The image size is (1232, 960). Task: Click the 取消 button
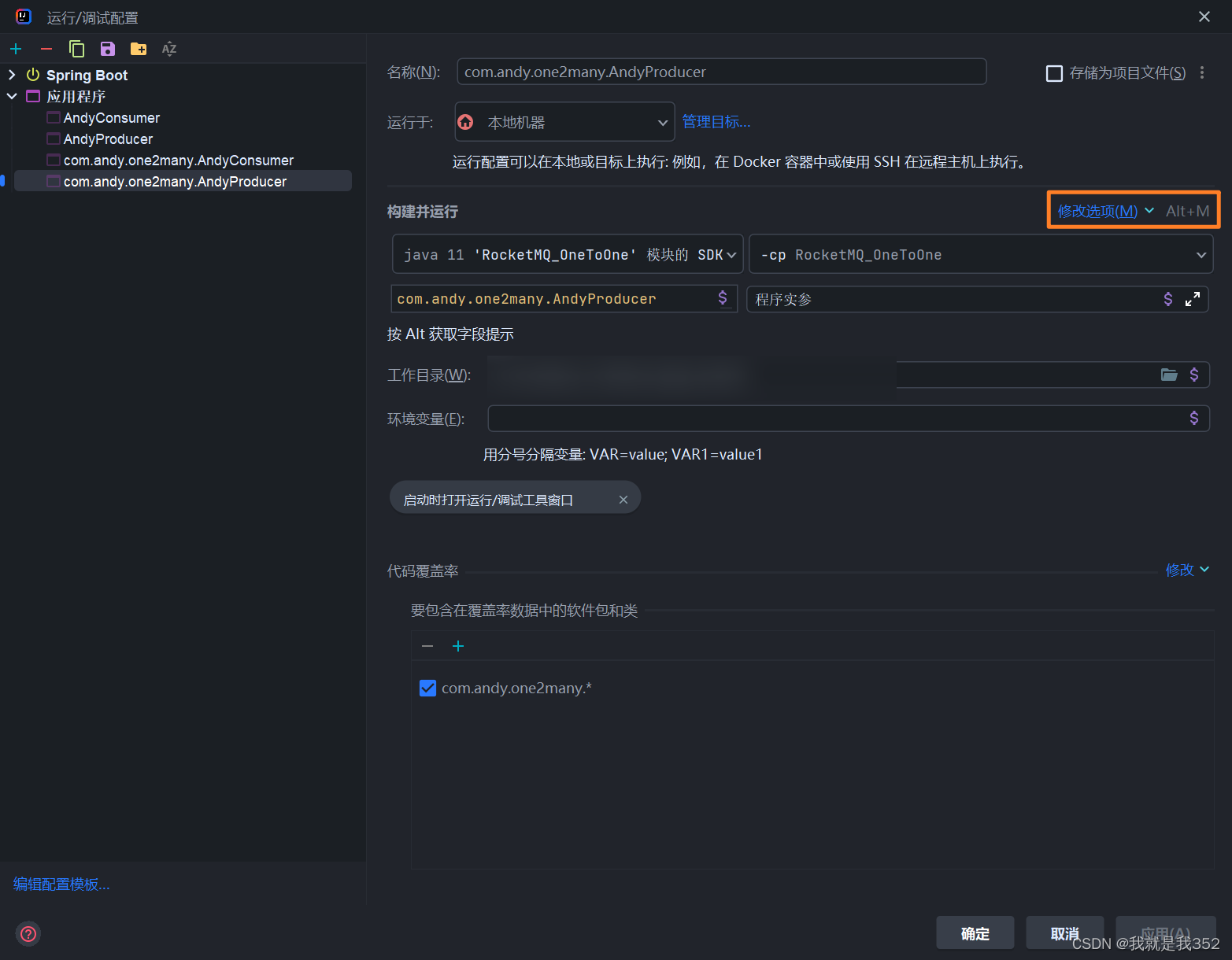tap(1065, 933)
